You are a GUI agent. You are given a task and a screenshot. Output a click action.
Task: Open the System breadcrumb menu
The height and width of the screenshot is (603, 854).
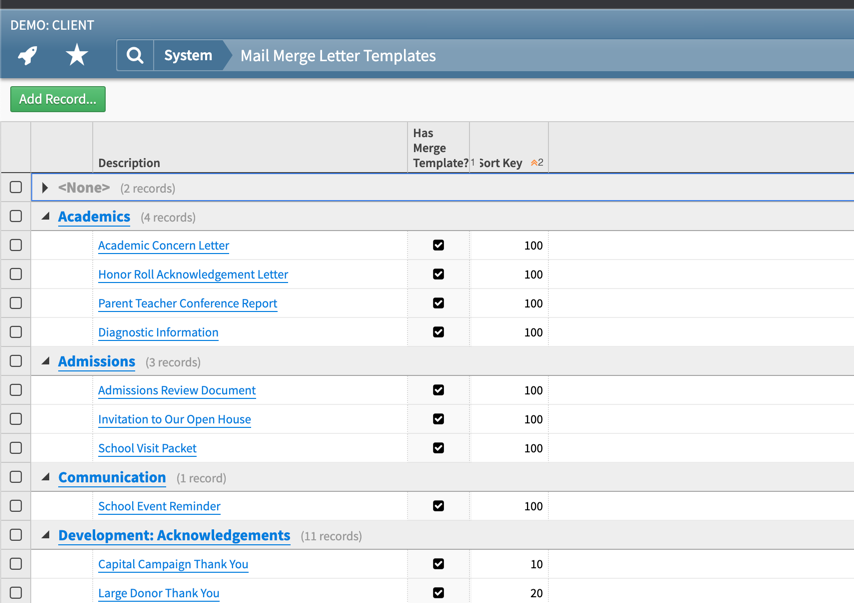188,56
